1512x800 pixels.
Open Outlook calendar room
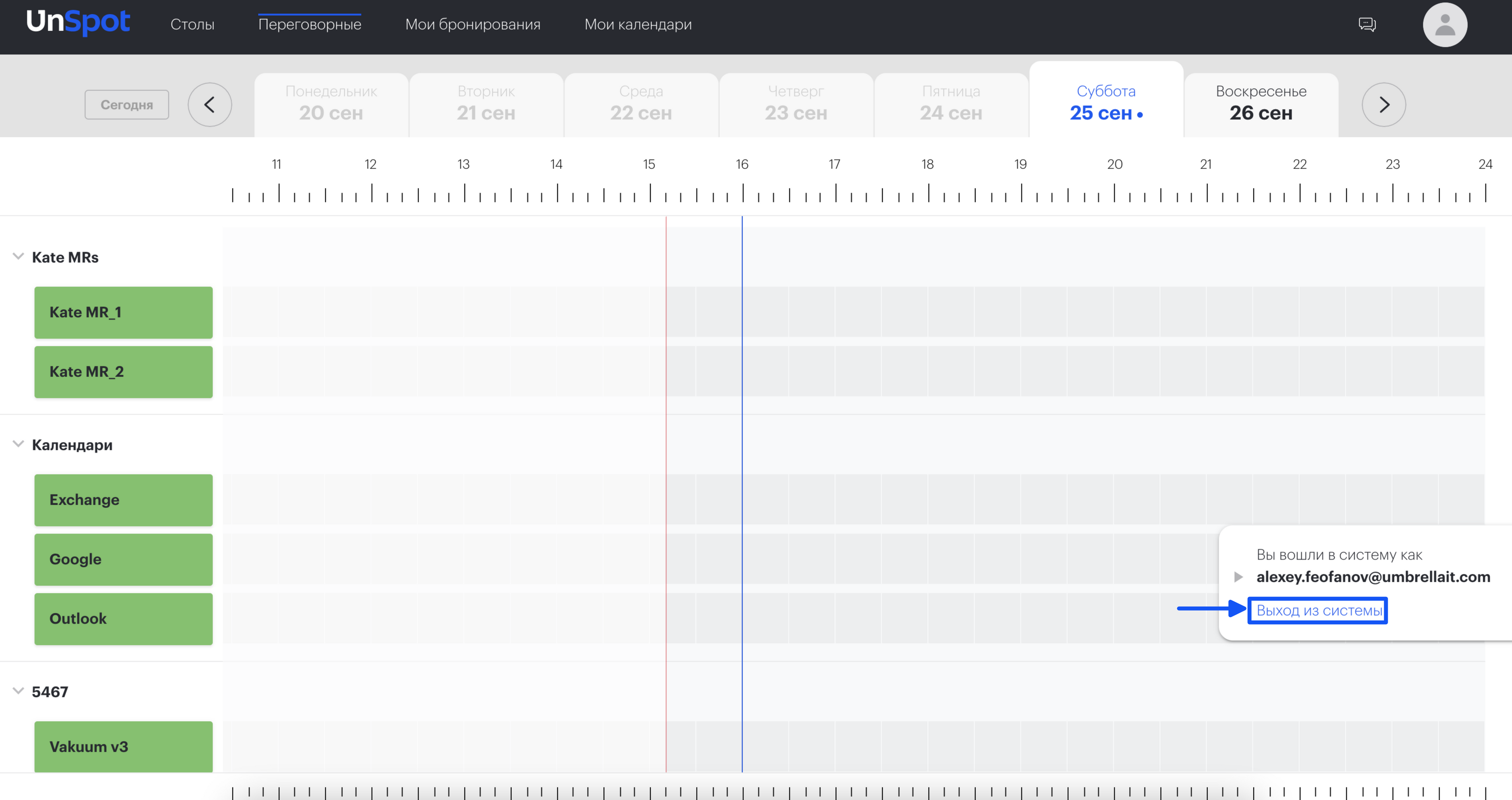click(x=123, y=619)
